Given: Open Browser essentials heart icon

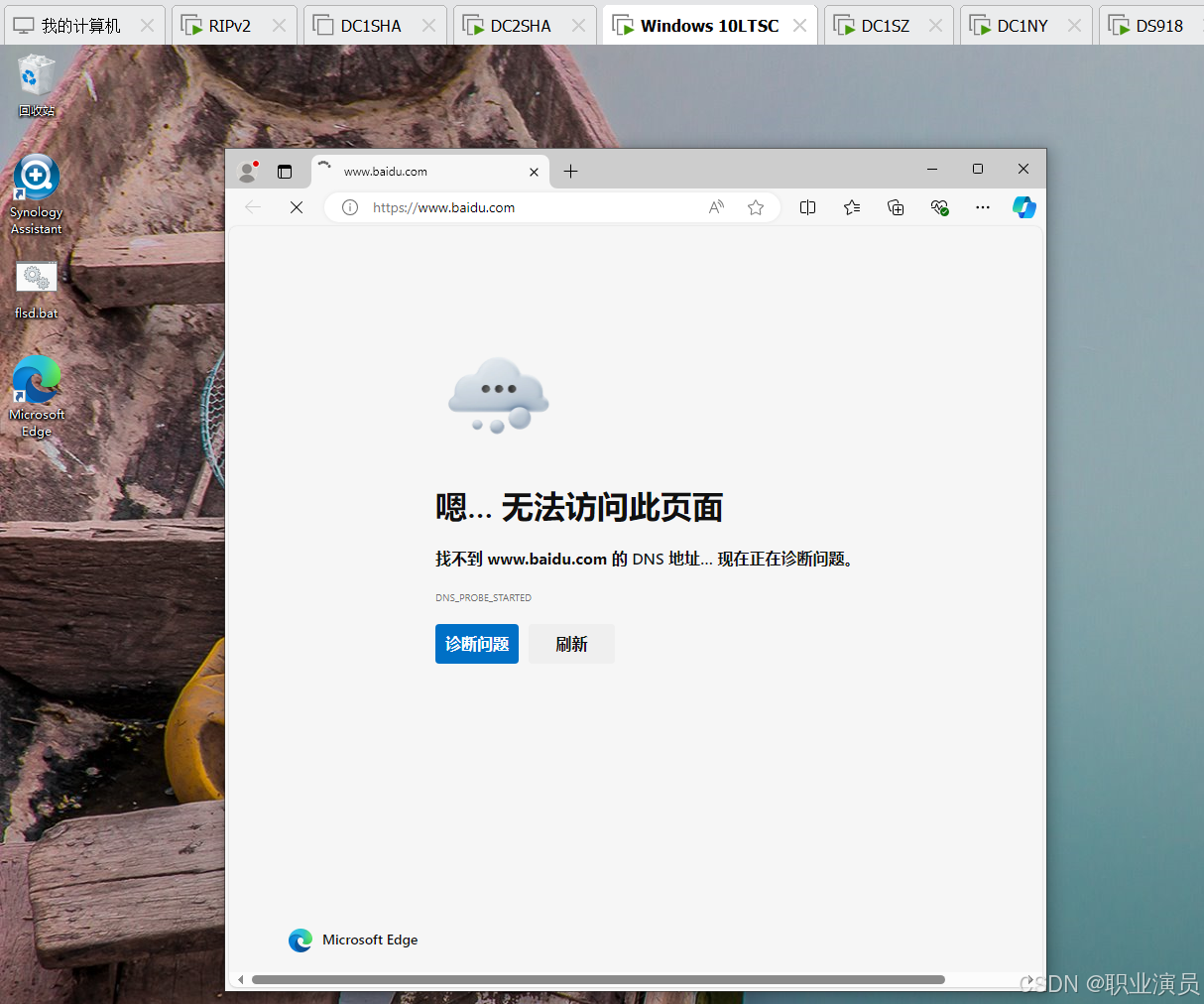Looking at the screenshot, I should click(x=939, y=207).
